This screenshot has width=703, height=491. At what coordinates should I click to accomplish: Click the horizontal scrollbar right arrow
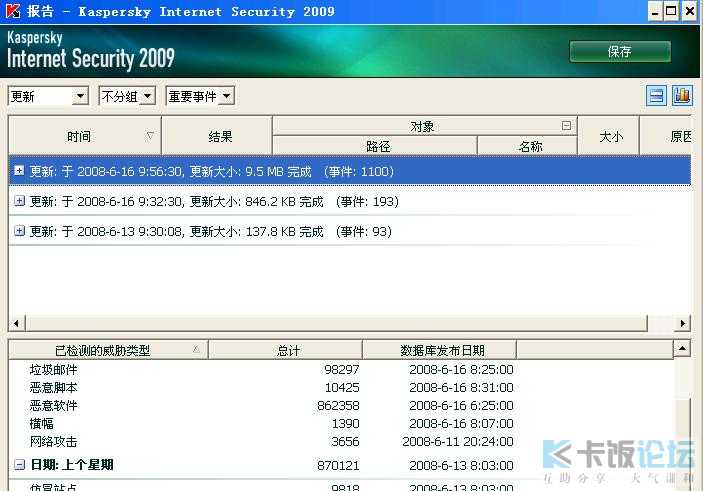[x=682, y=323]
